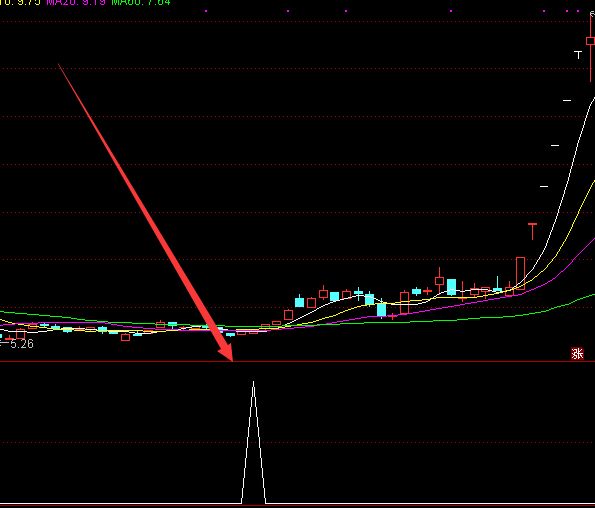Screen dimensions: 595x508
Task: Click the white T-shaped limit-up candle
Action: tap(578, 55)
